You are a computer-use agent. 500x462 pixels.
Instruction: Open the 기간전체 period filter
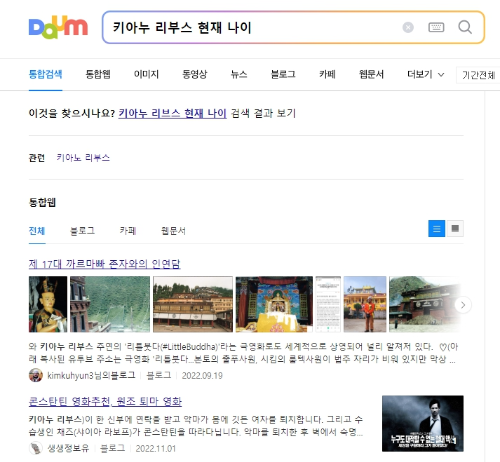coord(478,75)
